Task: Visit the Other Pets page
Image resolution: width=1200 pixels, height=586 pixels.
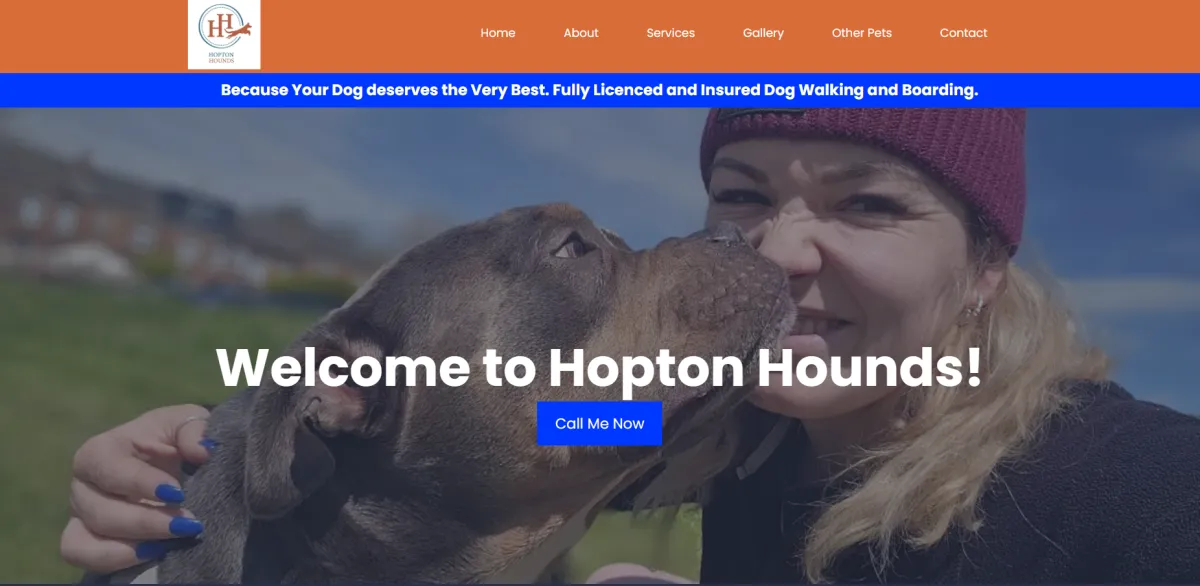Action: [x=862, y=33]
